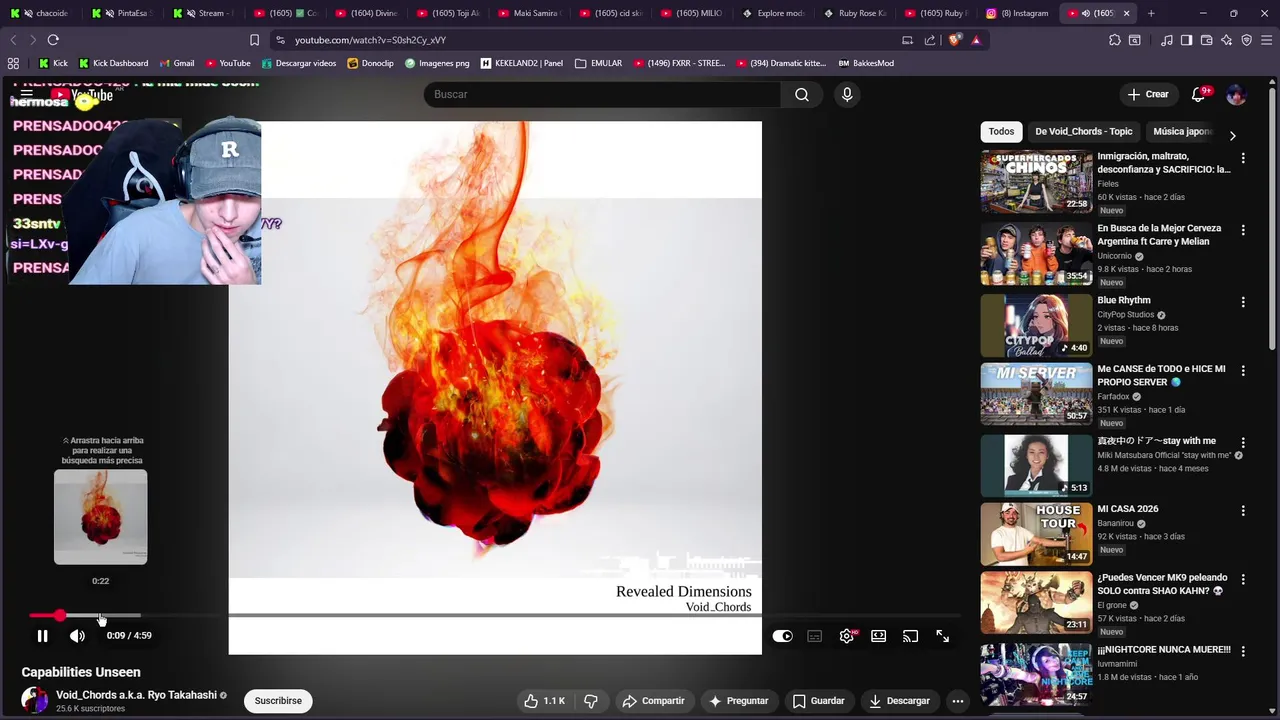Viewport: 1280px width, 720px height.
Task: Open the playlist music note icon in browser toolbar
Action: click(x=1166, y=40)
